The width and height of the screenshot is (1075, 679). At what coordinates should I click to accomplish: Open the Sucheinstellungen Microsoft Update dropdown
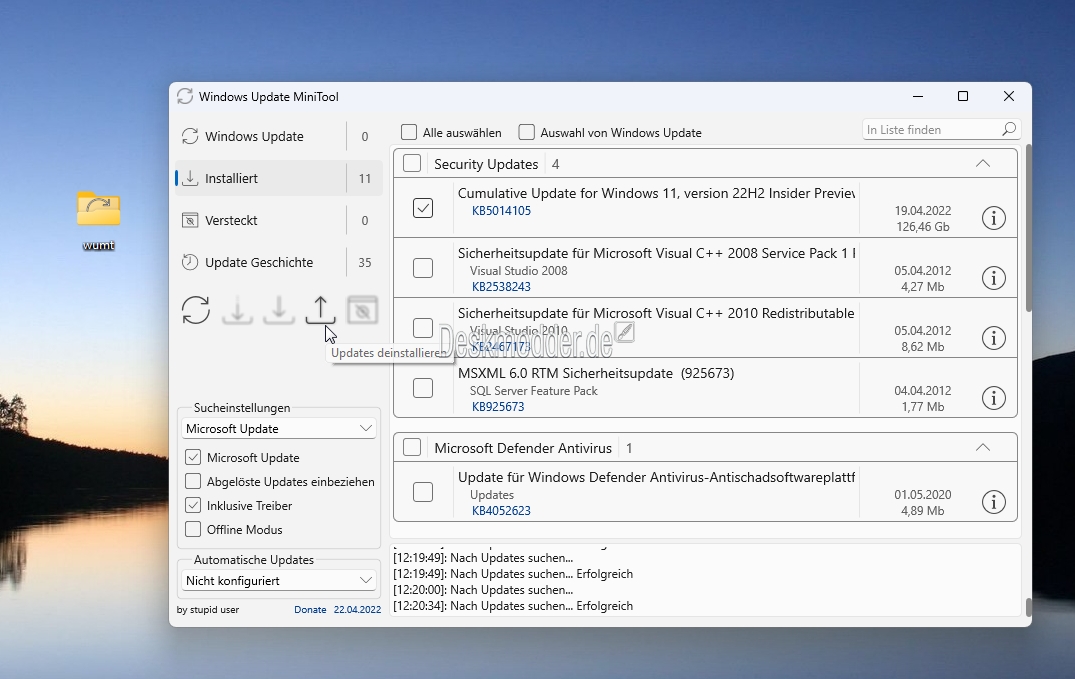click(x=279, y=429)
